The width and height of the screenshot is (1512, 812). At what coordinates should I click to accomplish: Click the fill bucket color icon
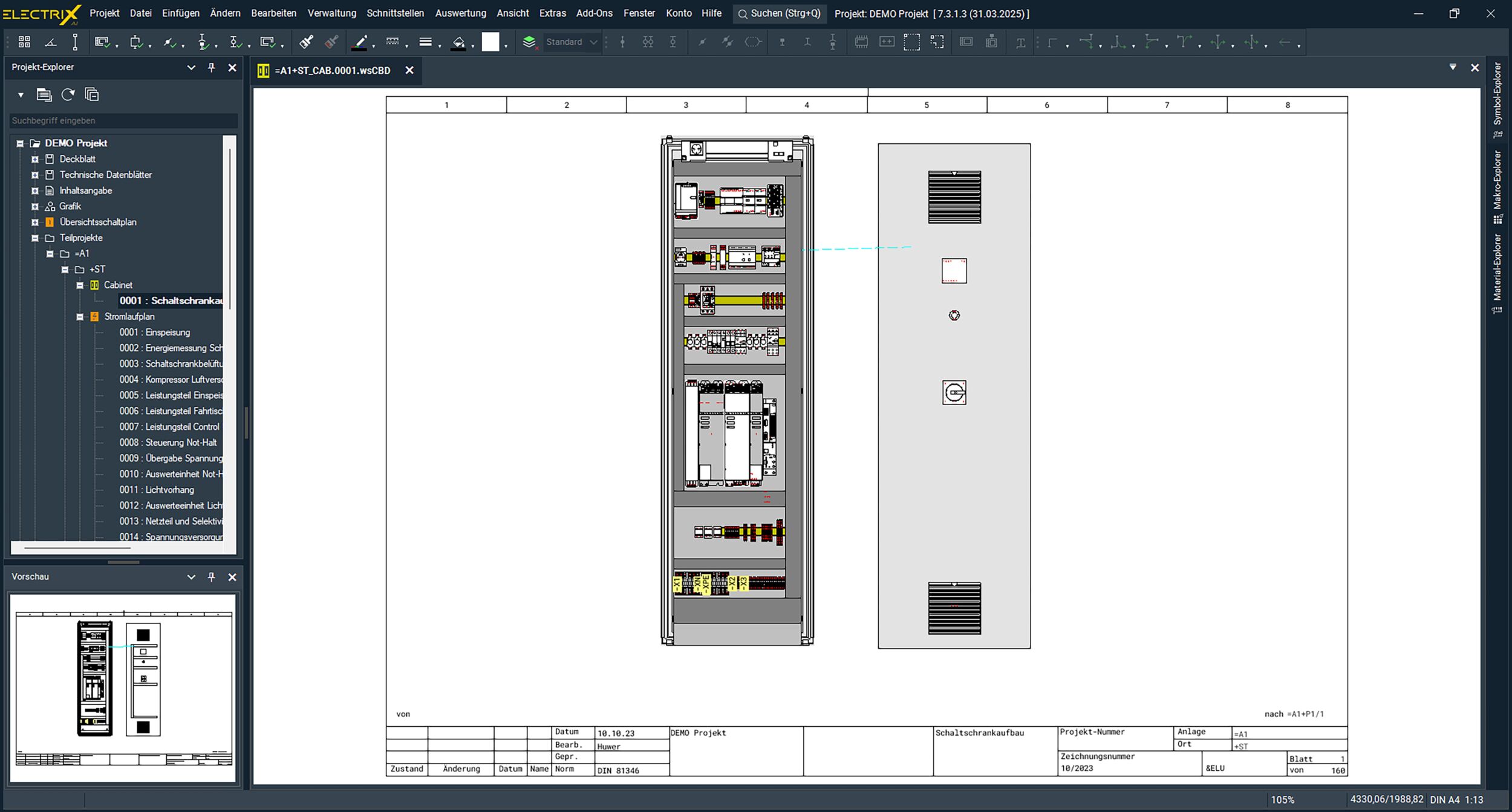tap(458, 42)
